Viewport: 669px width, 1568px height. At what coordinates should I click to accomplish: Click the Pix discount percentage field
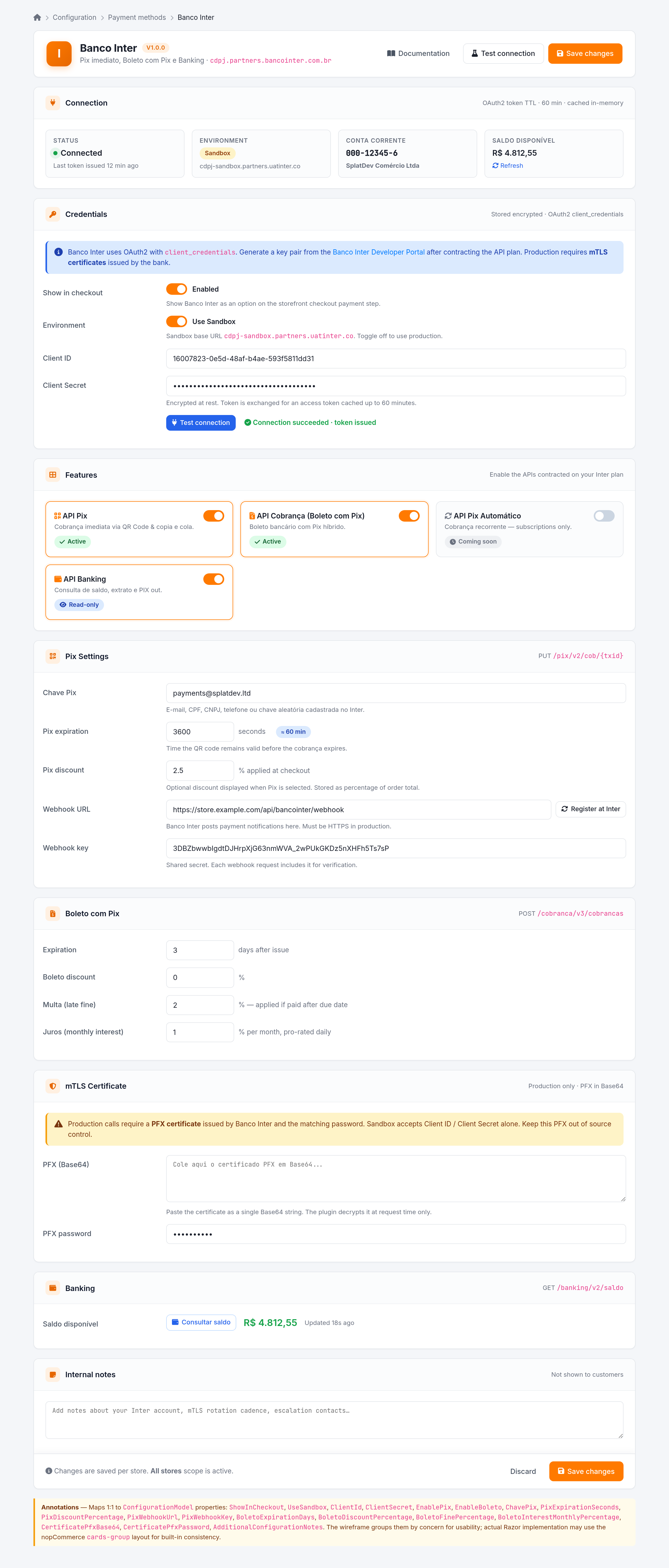(x=200, y=771)
